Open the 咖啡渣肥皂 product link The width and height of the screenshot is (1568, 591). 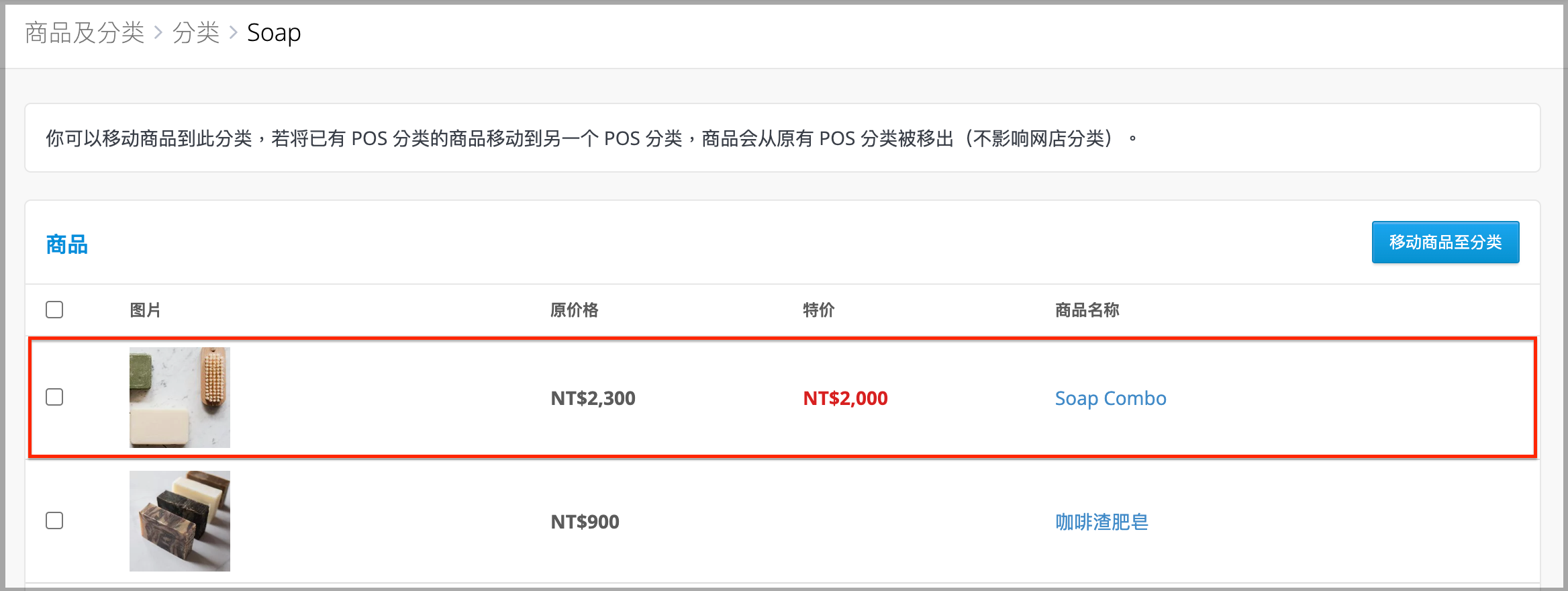[x=1101, y=522]
